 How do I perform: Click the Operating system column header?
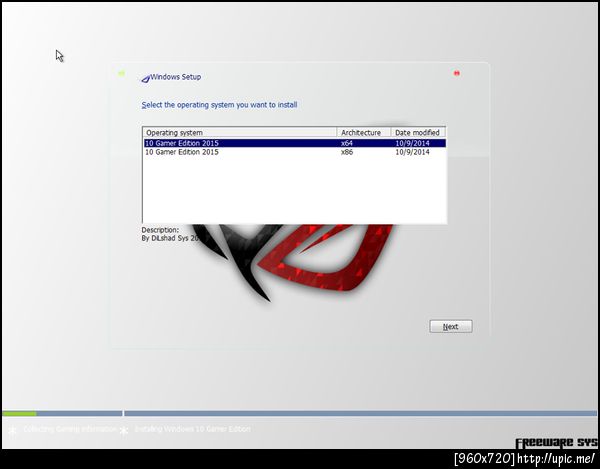click(240, 132)
